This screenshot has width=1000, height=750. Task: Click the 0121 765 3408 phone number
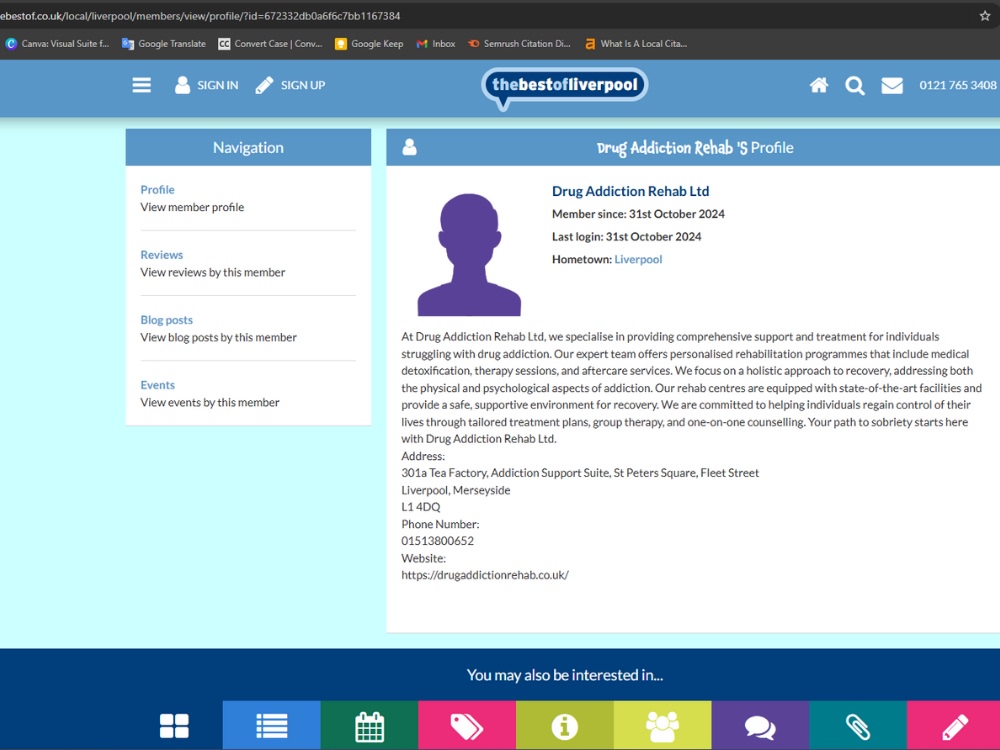(957, 85)
